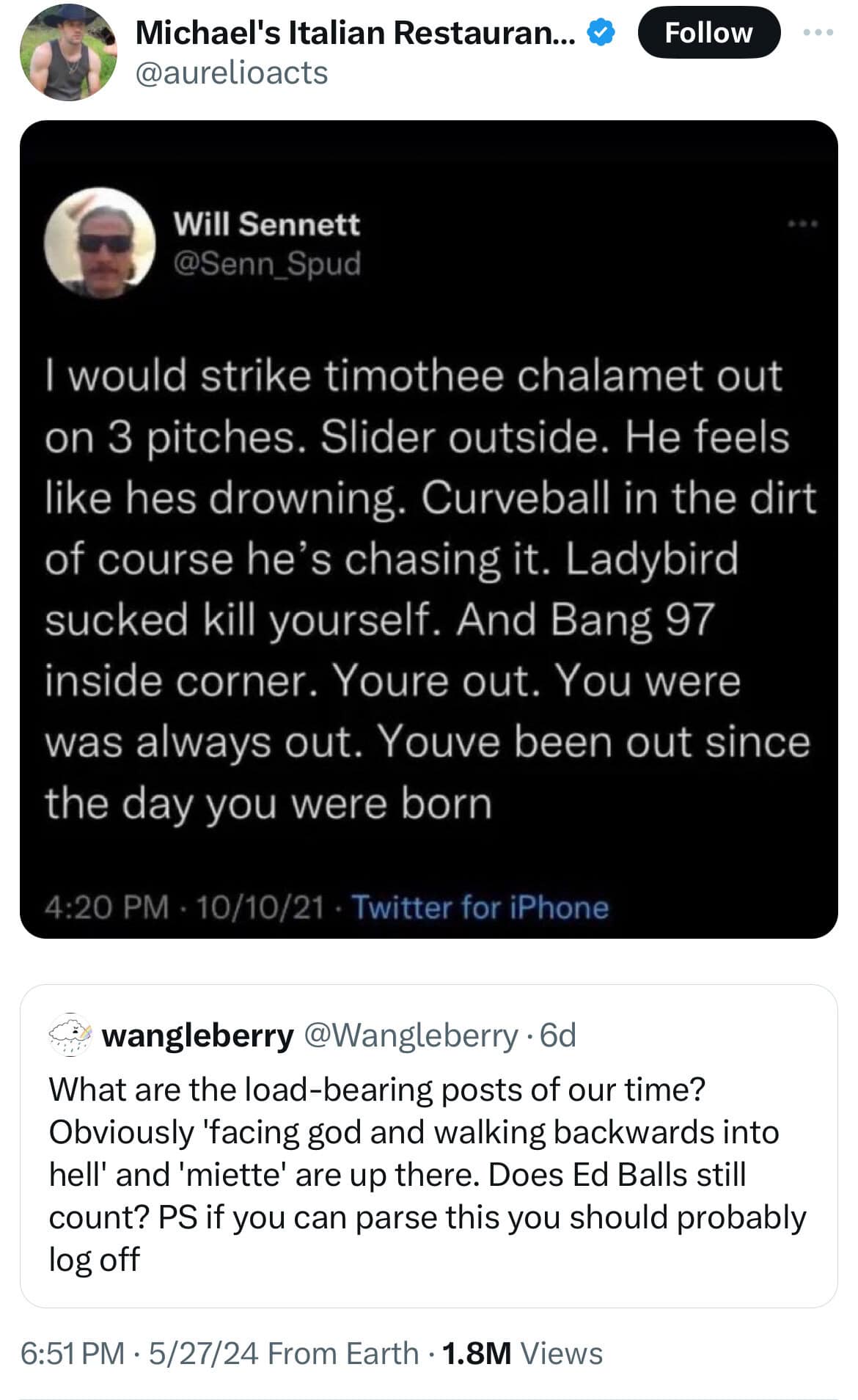Click the wangleberry display name
Image resolution: width=858 pixels, height=1400 pixels.
click(x=198, y=1036)
